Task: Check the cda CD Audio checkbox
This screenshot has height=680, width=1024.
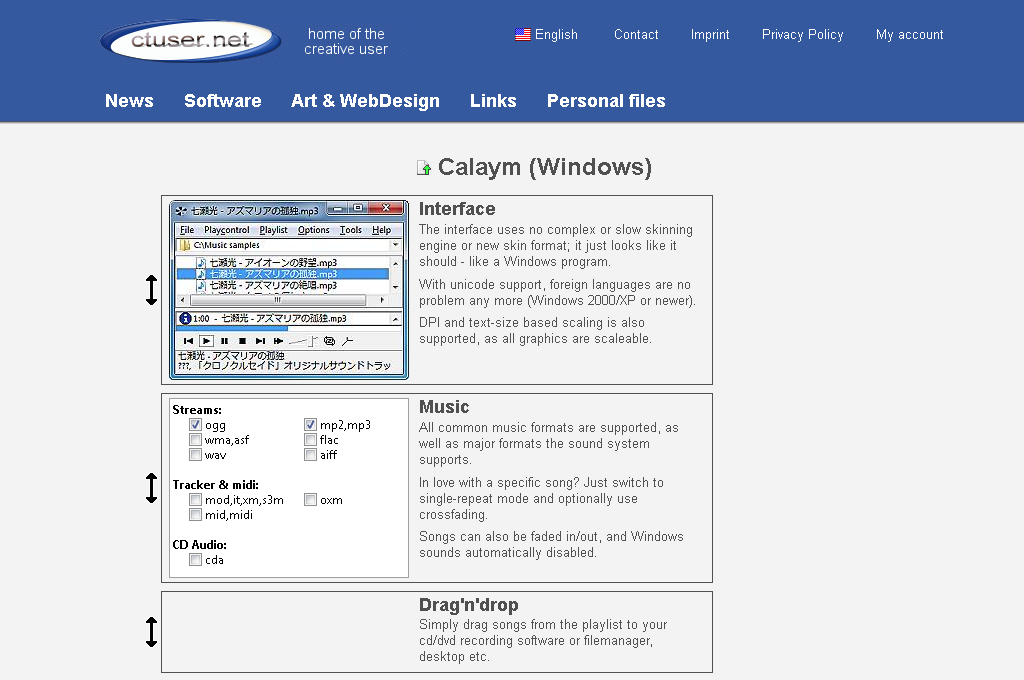Action: coord(195,560)
